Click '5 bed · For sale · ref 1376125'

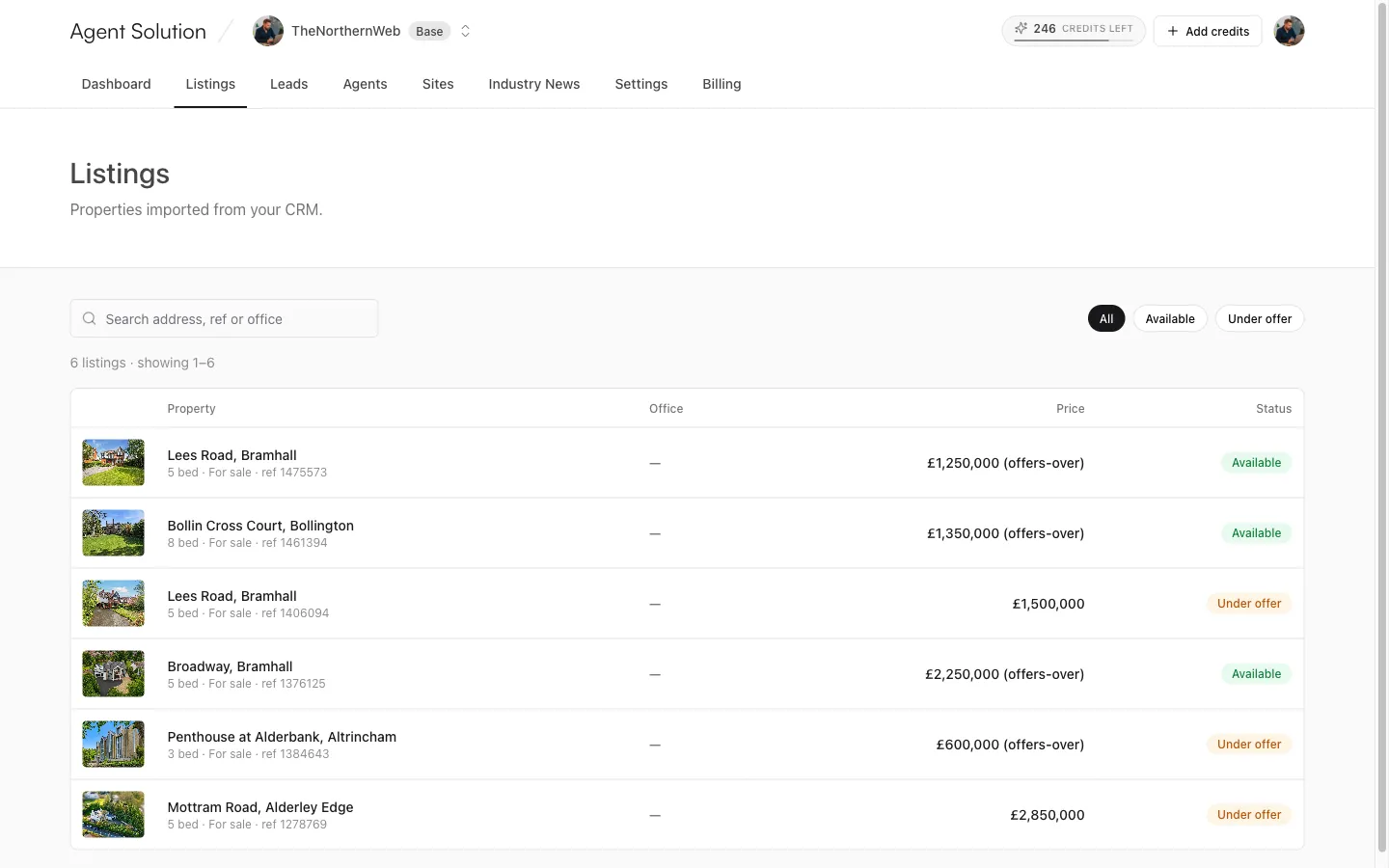tap(246, 684)
